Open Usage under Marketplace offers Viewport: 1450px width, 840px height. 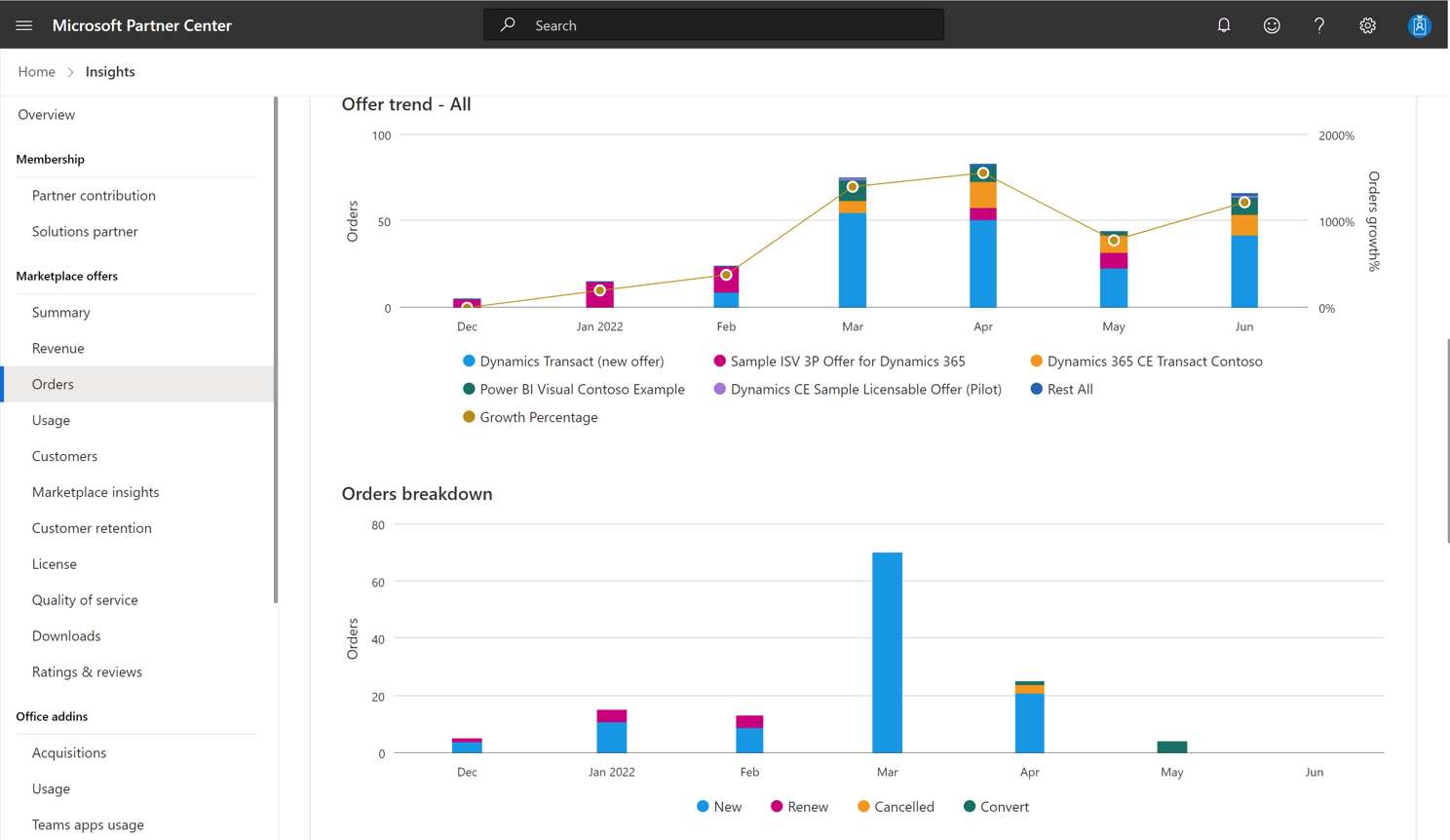coord(51,421)
